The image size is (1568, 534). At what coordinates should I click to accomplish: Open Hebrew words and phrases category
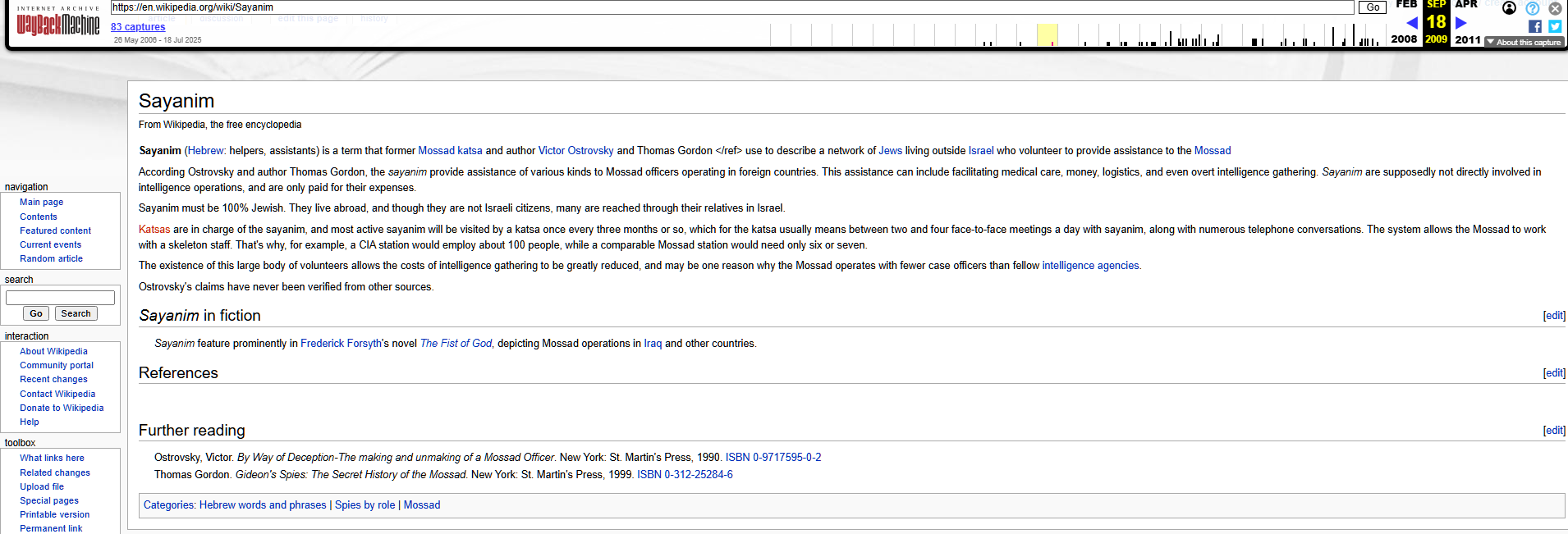[x=263, y=505]
